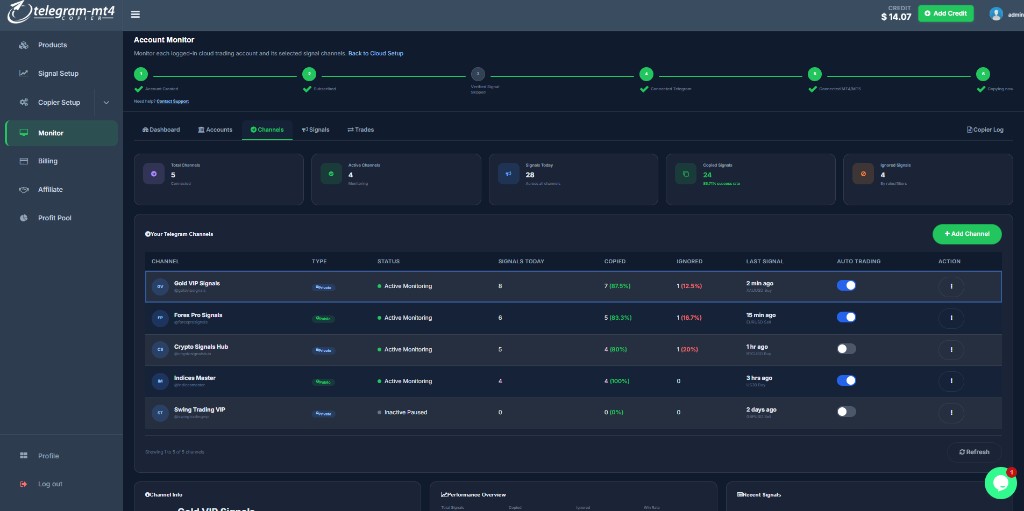Click the Add Channel button
This screenshot has height=511, width=1024.
[967, 234]
